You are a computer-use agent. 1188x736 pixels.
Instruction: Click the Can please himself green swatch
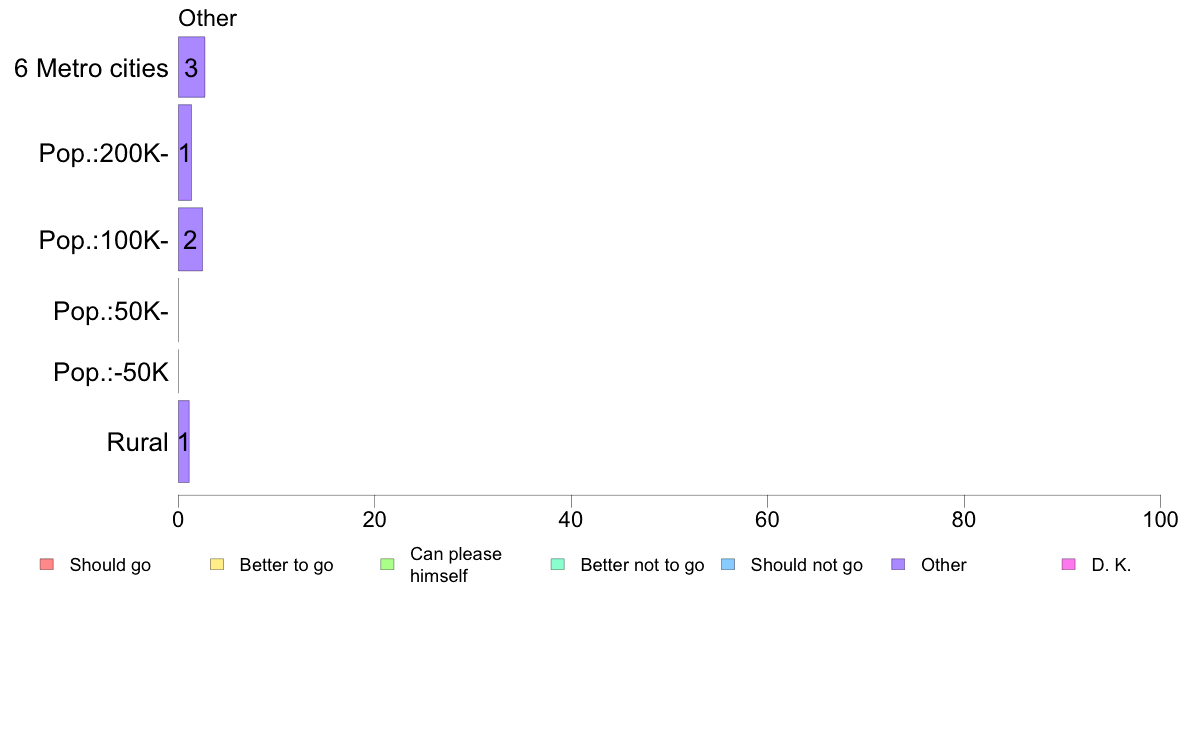[x=387, y=565]
